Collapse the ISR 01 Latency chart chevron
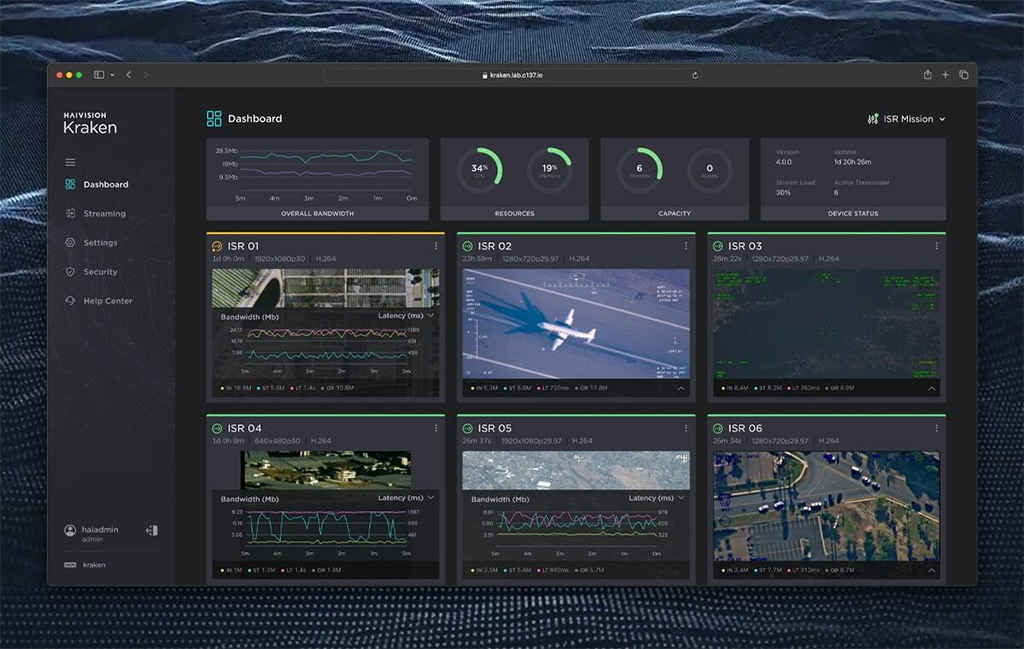Screen dimensions: 1024x649 click(x=431, y=315)
